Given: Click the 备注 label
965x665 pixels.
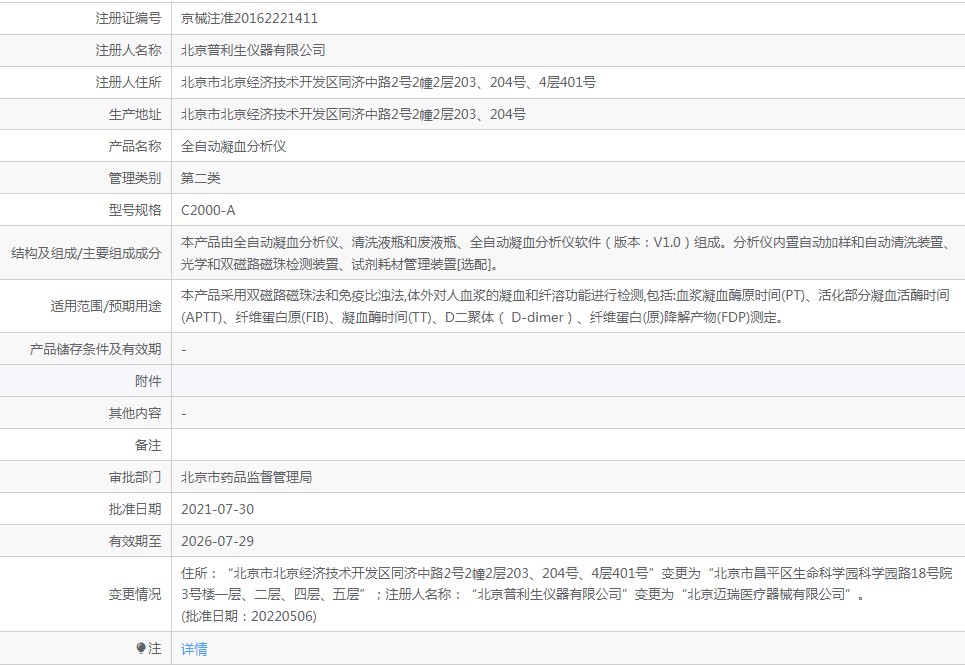Looking at the screenshot, I should tap(148, 445).
